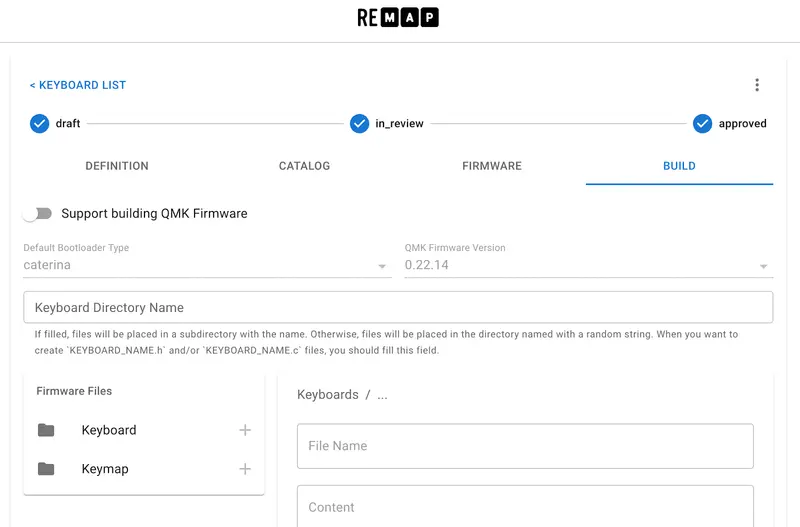Enable Support building QMK Firmware switch
This screenshot has width=800, height=527.
(x=37, y=214)
